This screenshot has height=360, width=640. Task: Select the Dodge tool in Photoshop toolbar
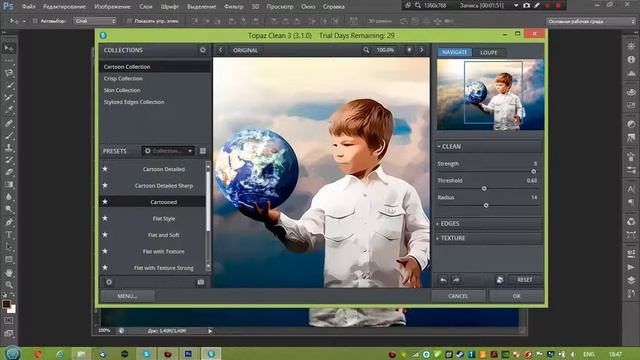9,210
